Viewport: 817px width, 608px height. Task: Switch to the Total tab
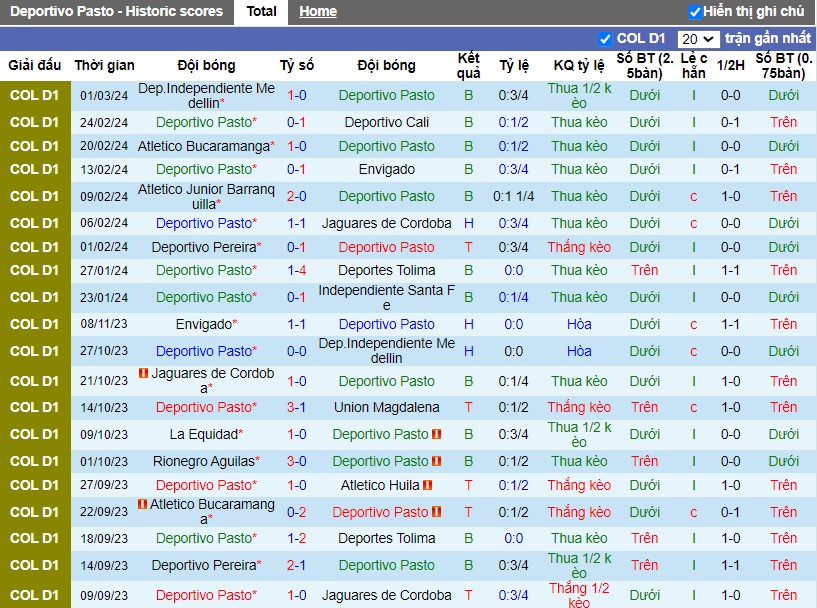[x=261, y=11]
